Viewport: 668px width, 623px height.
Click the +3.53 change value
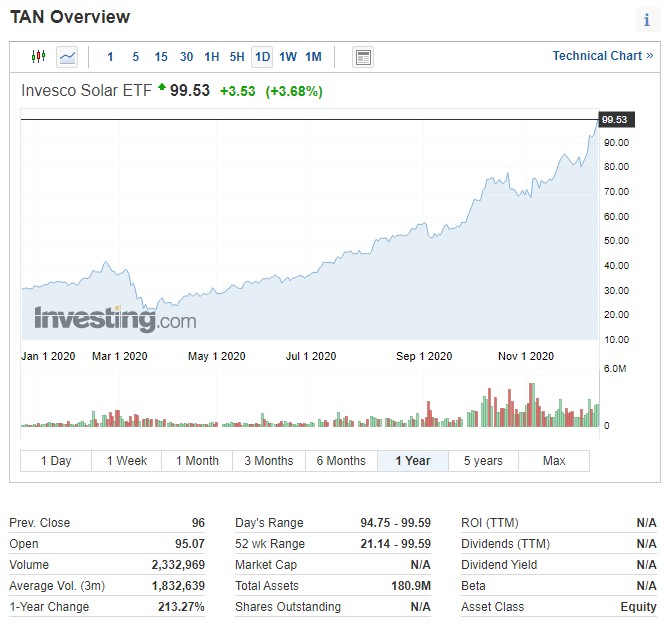(x=237, y=91)
